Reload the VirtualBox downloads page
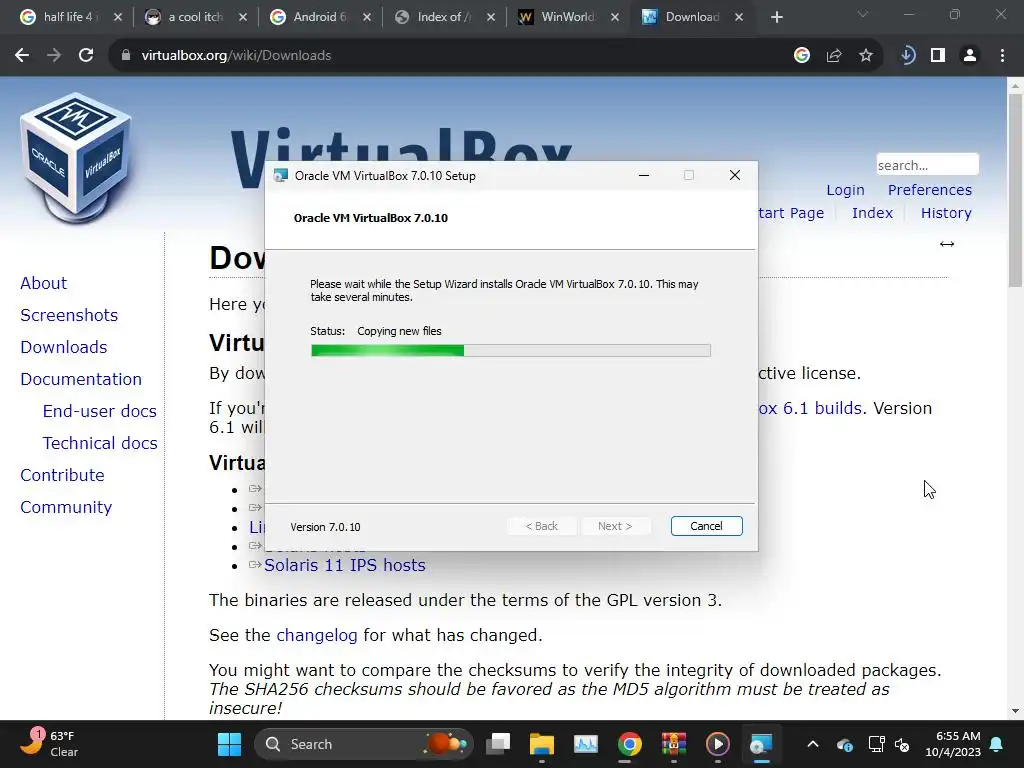 [86, 56]
